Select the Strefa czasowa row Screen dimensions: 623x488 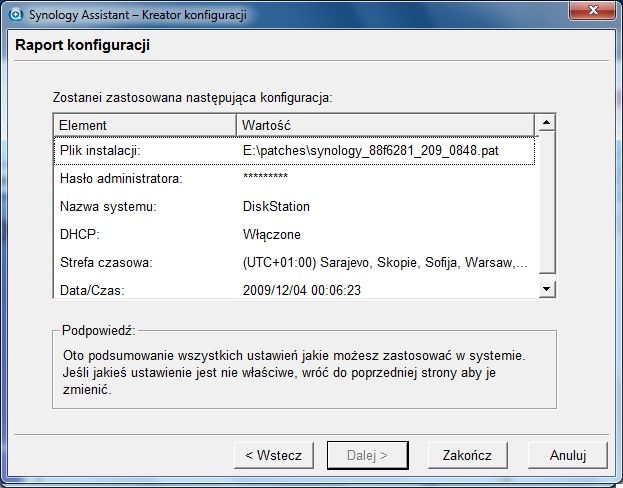click(x=294, y=262)
